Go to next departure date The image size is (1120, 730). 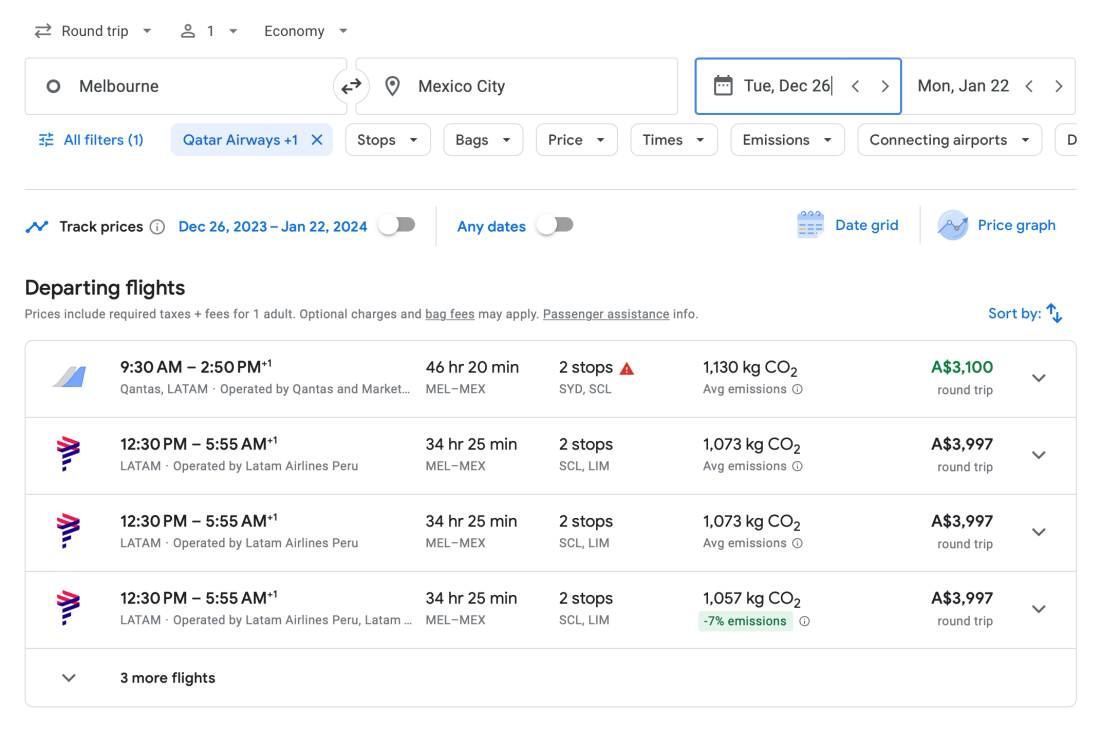pyautogui.click(x=884, y=87)
